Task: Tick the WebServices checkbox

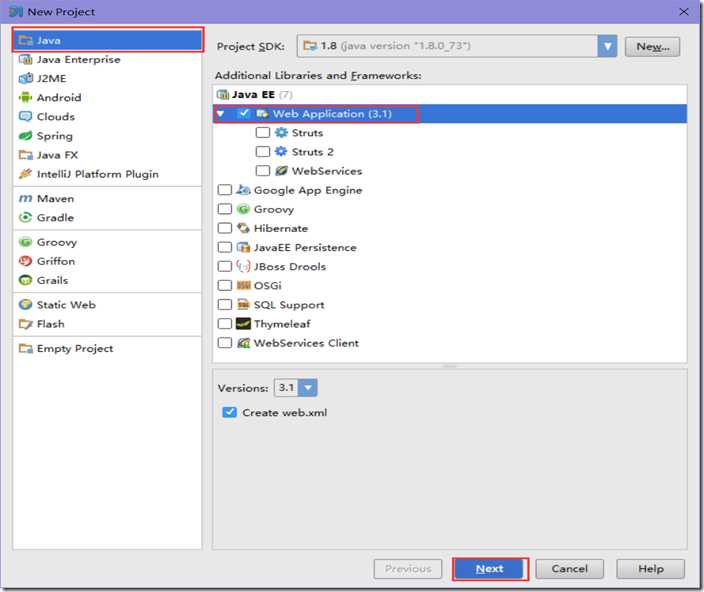Action: [x=263, y=171]
